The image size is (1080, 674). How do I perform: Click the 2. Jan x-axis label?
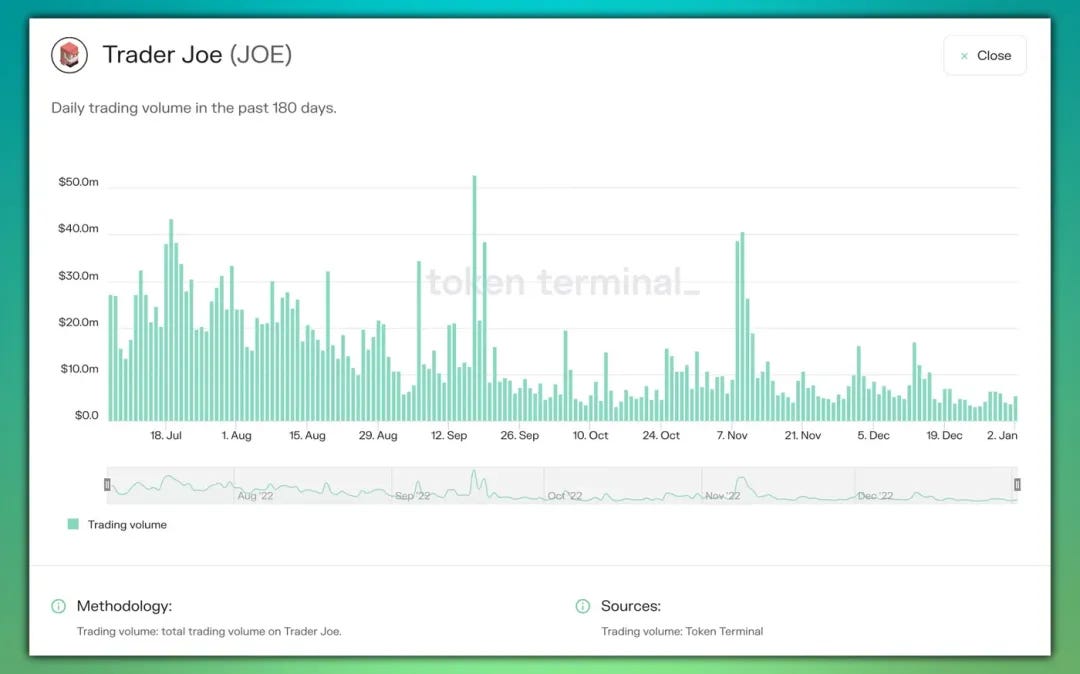click(1002, 435)
